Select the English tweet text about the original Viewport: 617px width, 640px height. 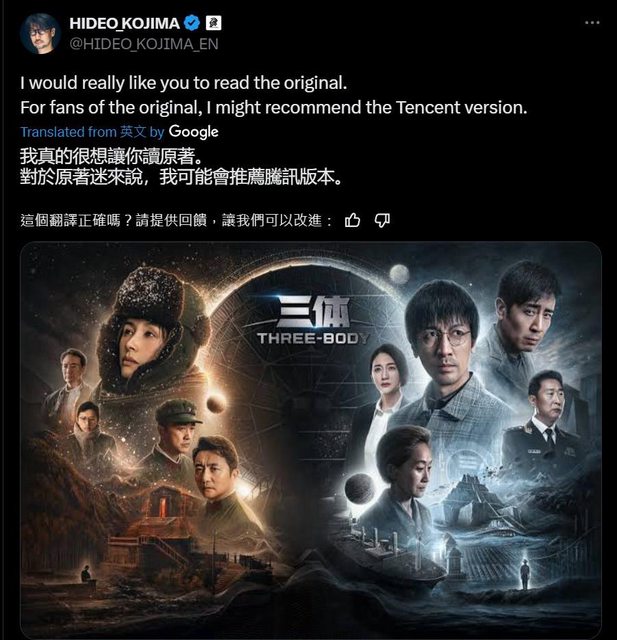pyautogui.click(x=274, y=95)
